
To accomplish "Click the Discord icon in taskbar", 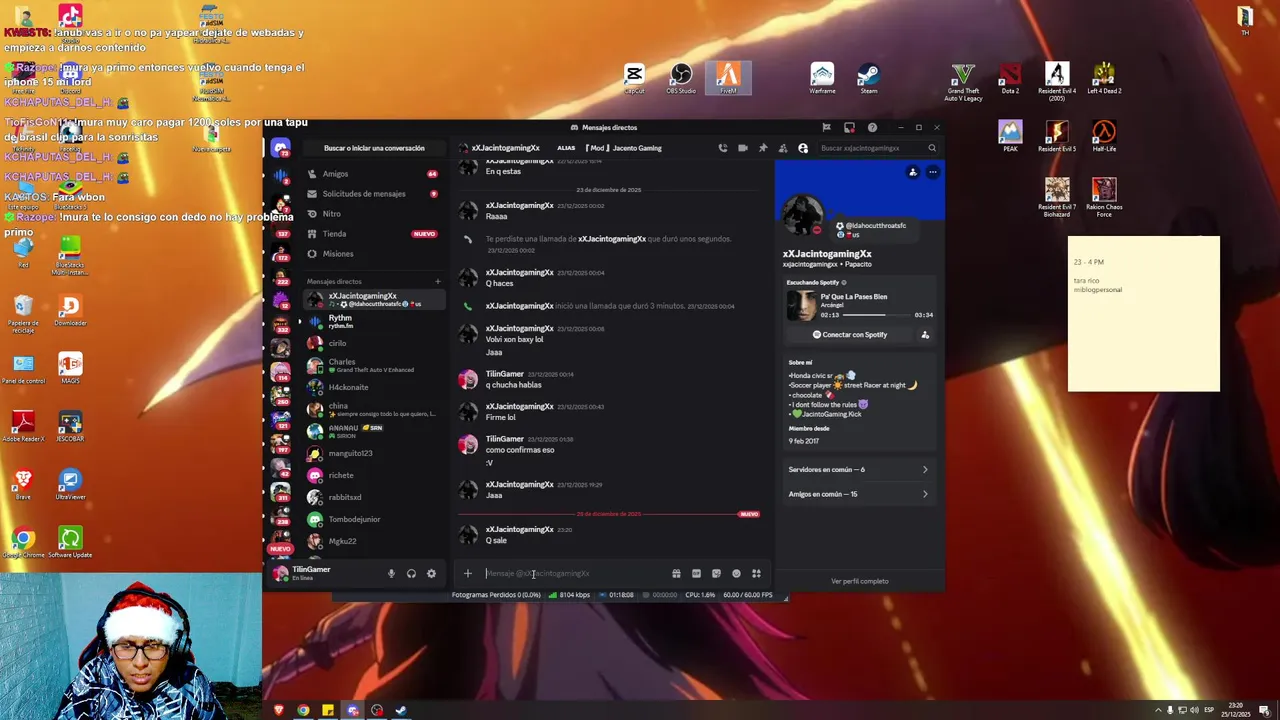I will click(352, 710).
